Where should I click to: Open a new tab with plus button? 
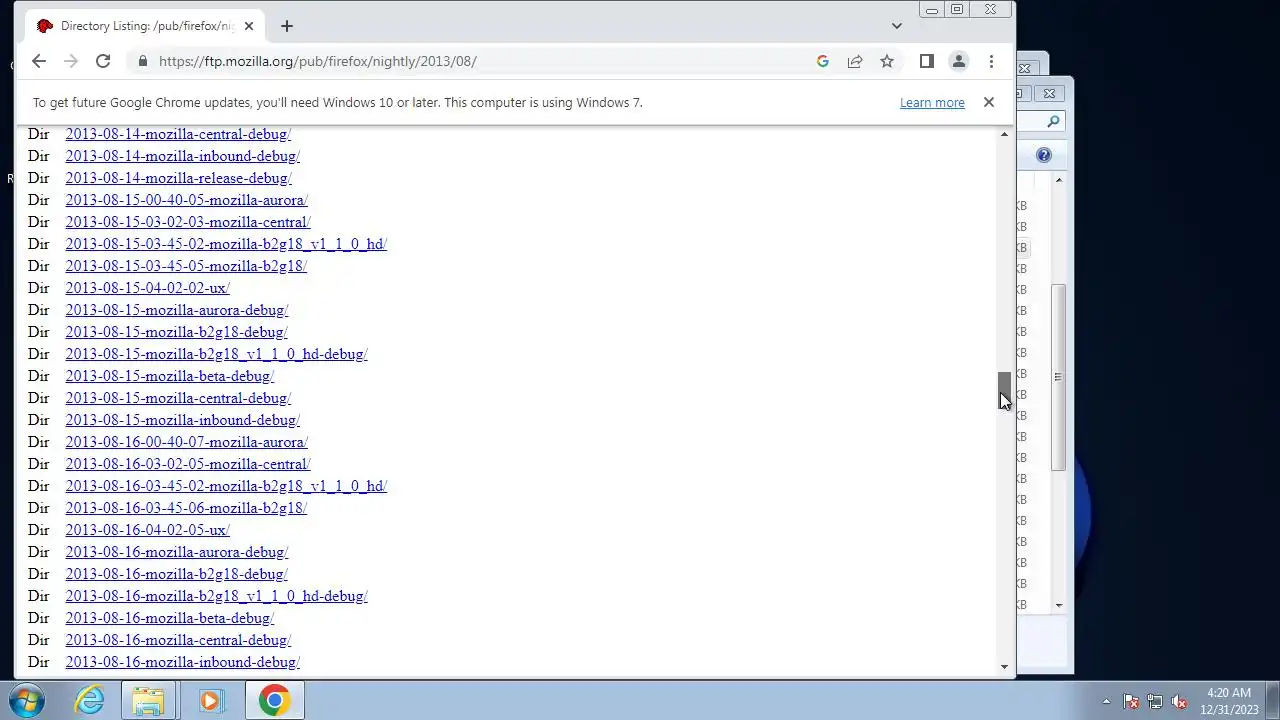(x=287, y=26)
